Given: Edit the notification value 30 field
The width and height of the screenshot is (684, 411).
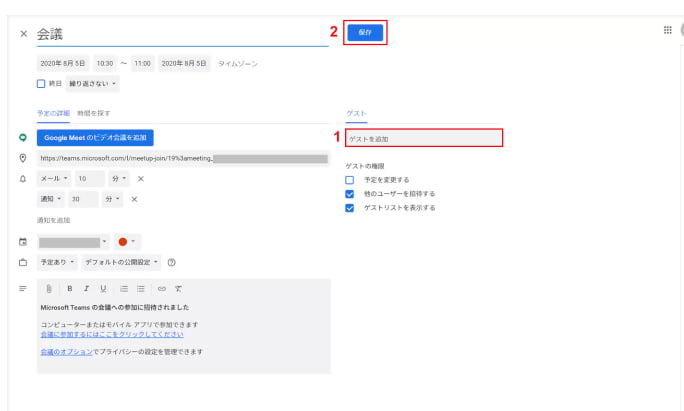Looking at the screenshot, I should click(83, 199).
